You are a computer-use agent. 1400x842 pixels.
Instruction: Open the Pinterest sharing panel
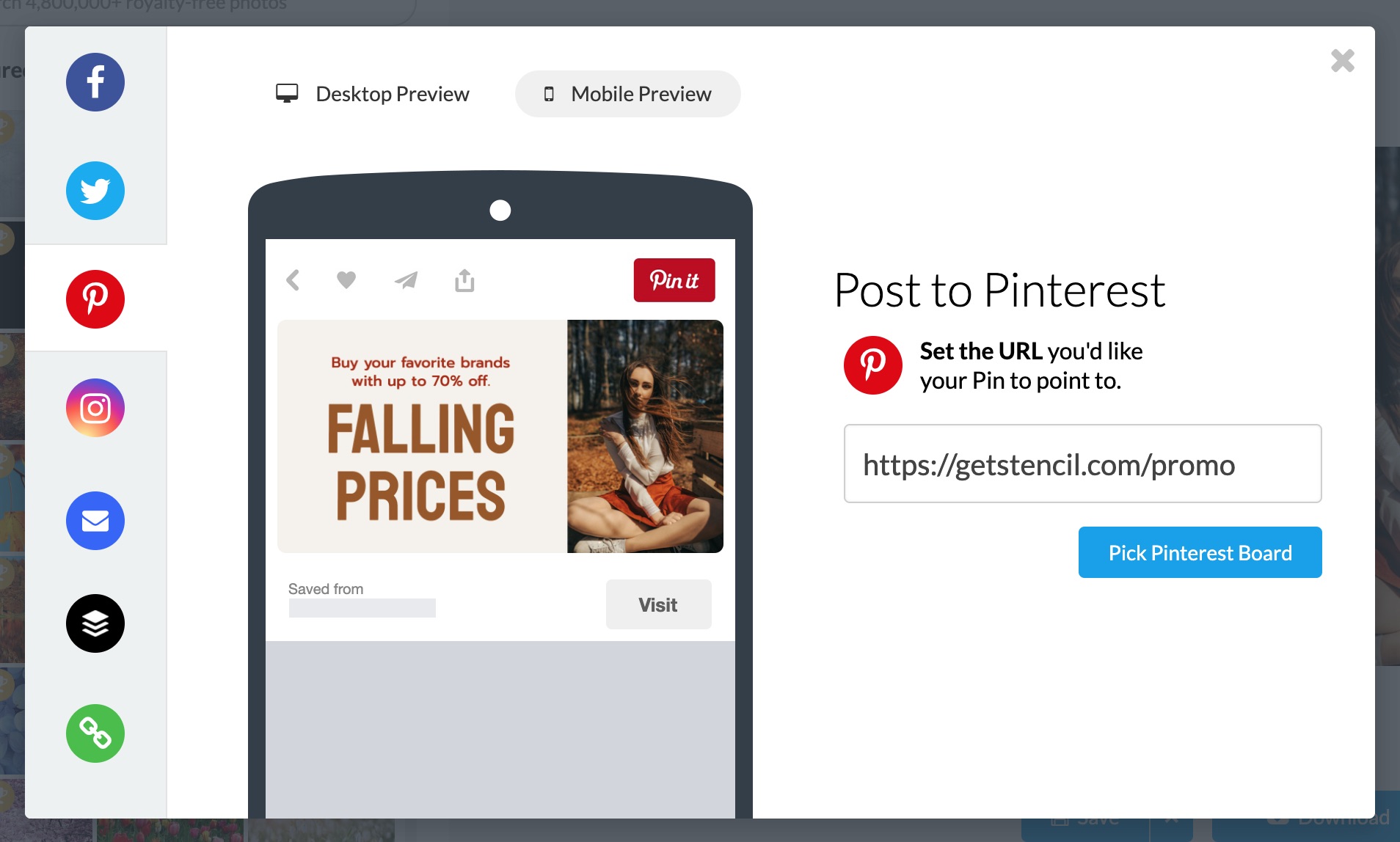(95, 299)
